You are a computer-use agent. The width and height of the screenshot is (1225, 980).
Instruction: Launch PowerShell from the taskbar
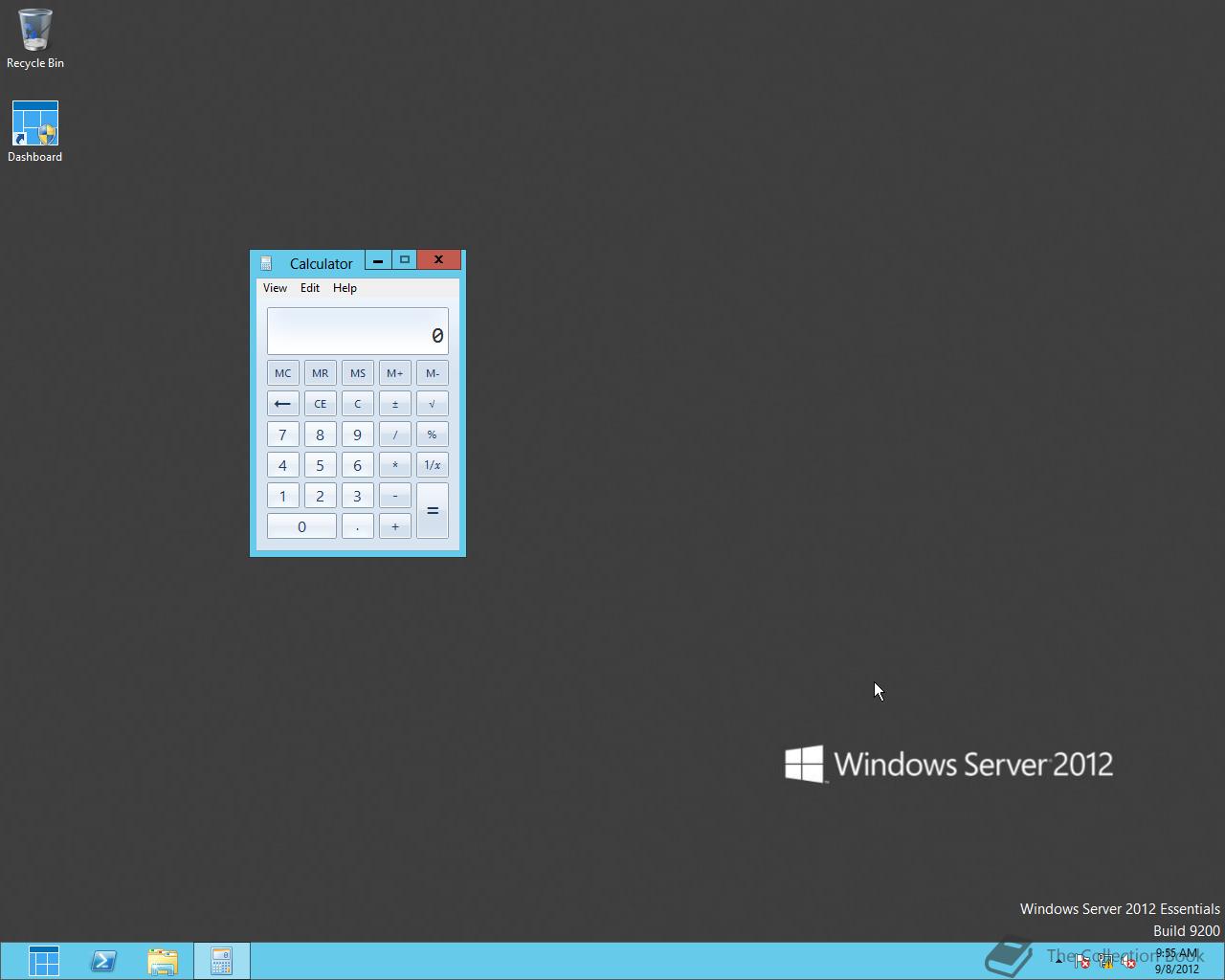(103, 961)
